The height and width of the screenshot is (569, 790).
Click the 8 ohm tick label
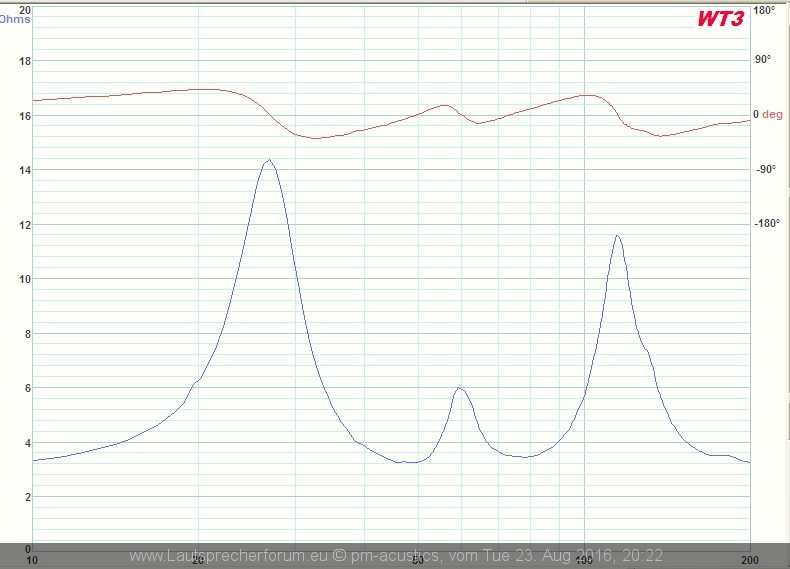click(27, 334)
